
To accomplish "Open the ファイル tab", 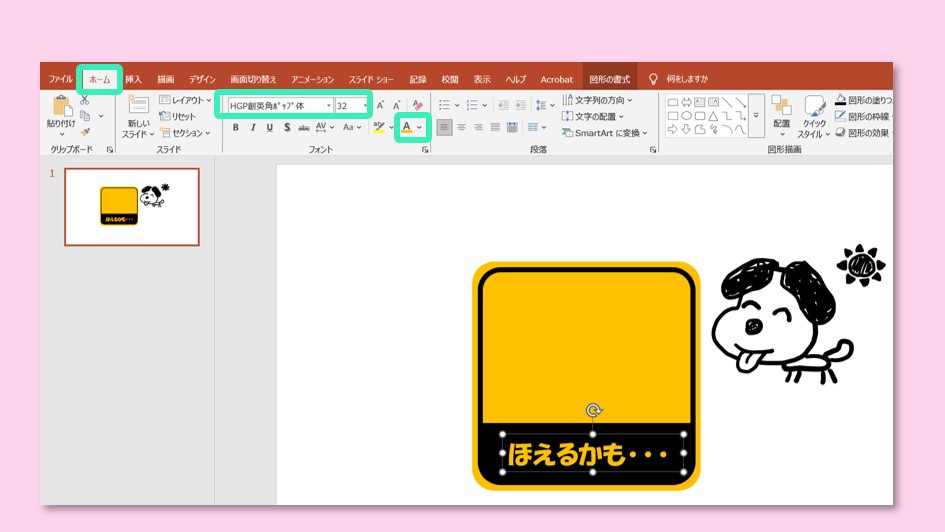I will (x=60, y=79).
